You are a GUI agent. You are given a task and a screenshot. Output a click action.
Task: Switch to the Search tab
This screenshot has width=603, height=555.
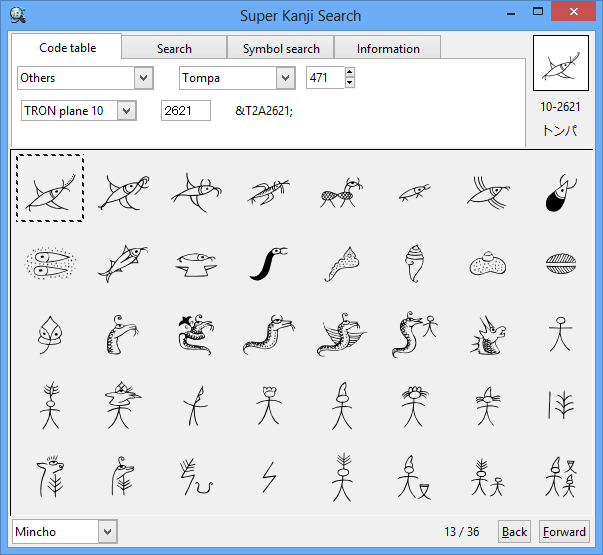pyautogui.click(x=174, y=48)
